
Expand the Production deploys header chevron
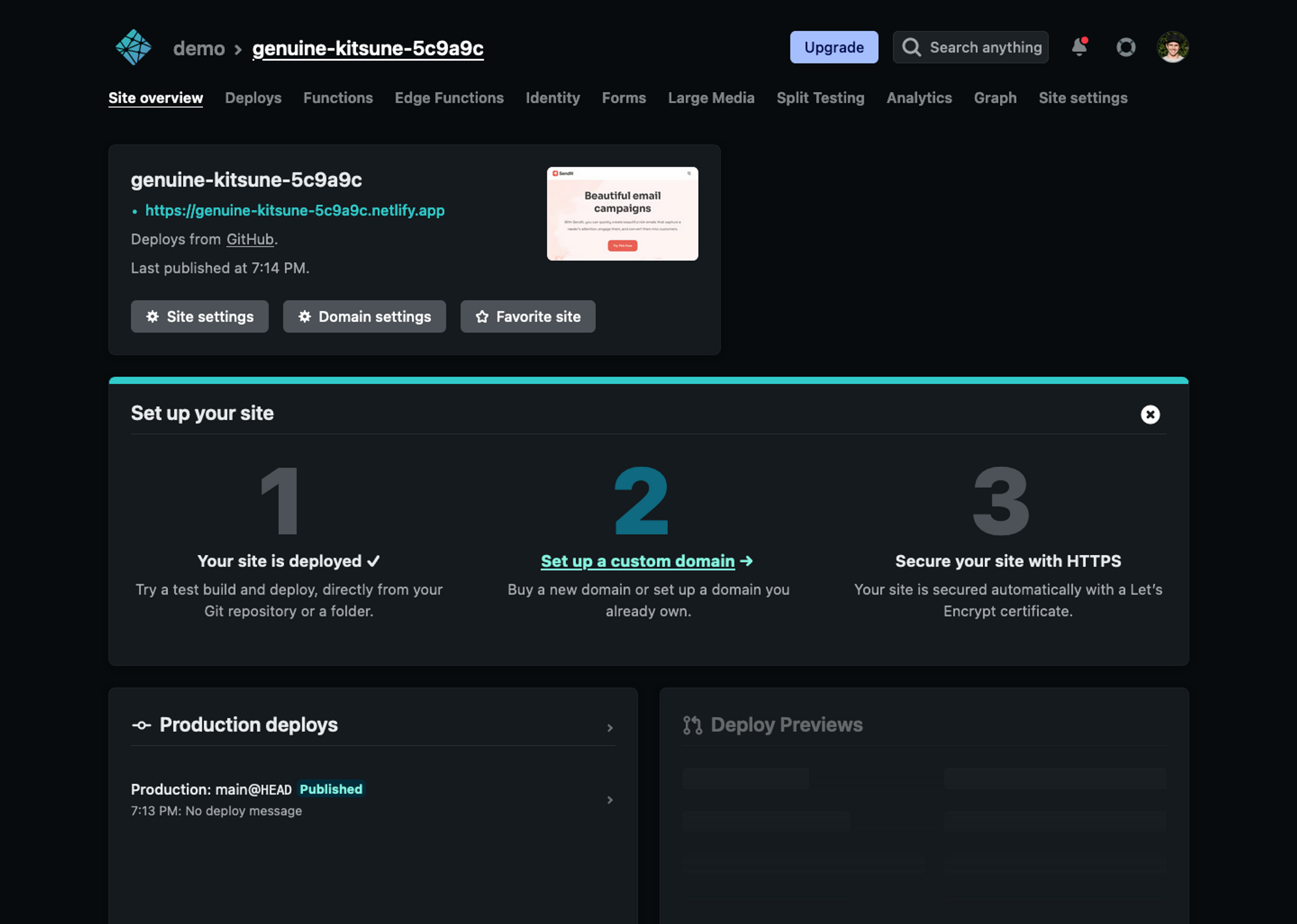coord(610,728)
